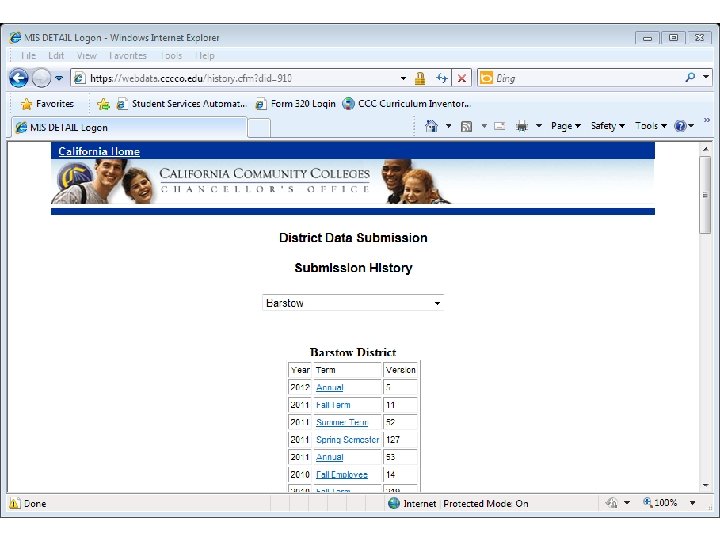Image resolution: width=720 pixels, height=540 pixels.
Task: Click Internet Protected Mode status text
Action: pyautogui.click(x=466, y=504)
